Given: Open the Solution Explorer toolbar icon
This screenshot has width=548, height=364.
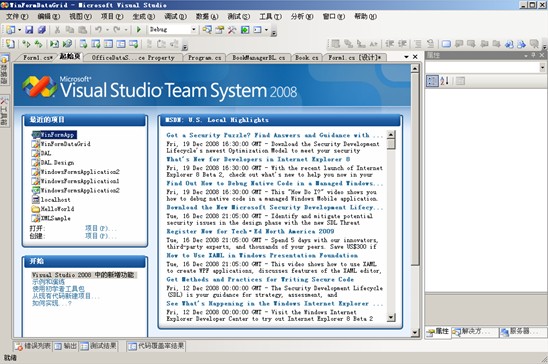Looking at the screenshot, I should (x=207, y=30).
